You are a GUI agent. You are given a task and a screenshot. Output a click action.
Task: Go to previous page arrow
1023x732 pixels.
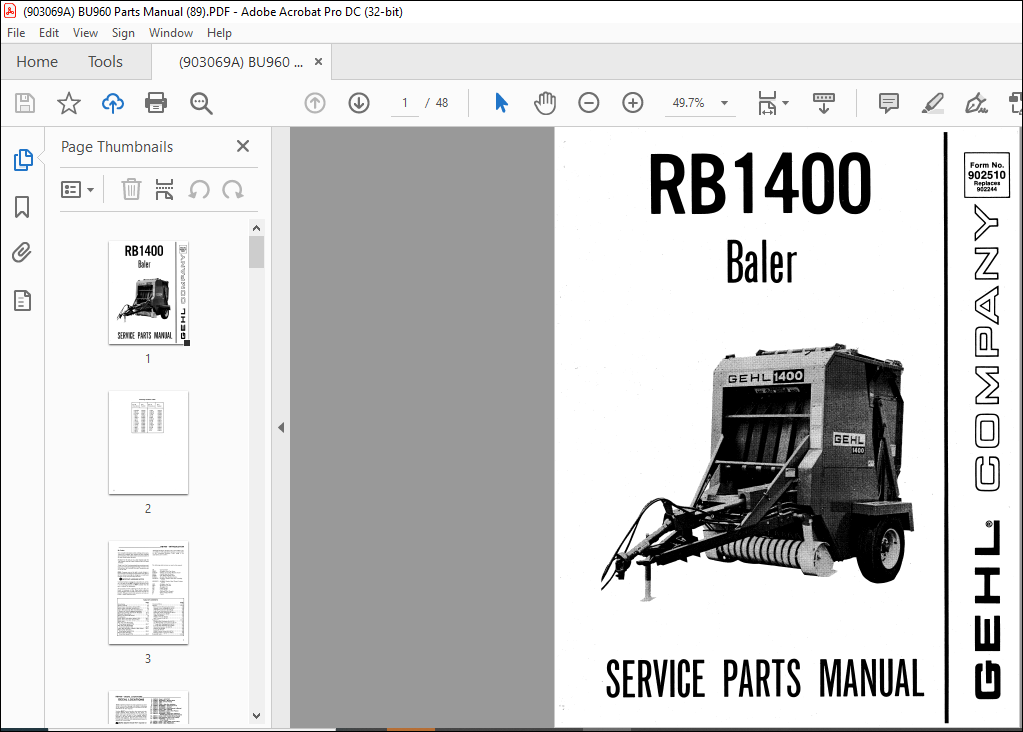[x=315, y=103]
